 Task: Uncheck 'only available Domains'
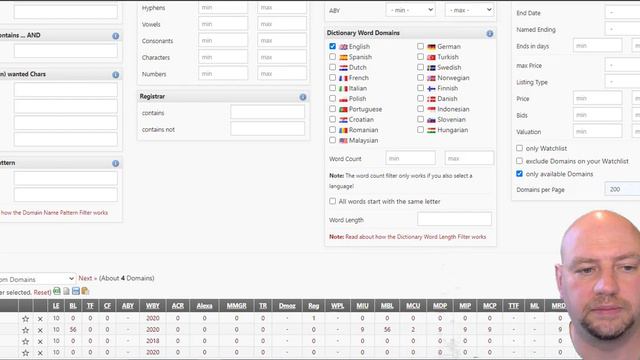click(519, 173)
